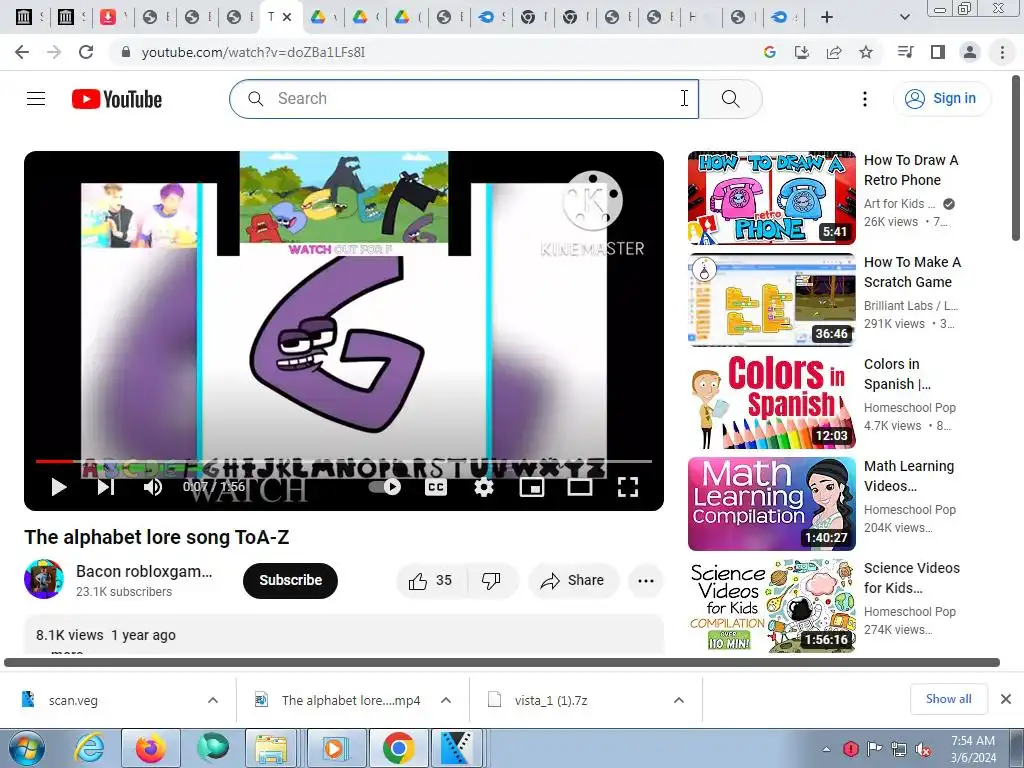The width and height of the screenshot is (1024, 768).
Task: Click the vertical page scrollbar
Action: pos(1017,157)
